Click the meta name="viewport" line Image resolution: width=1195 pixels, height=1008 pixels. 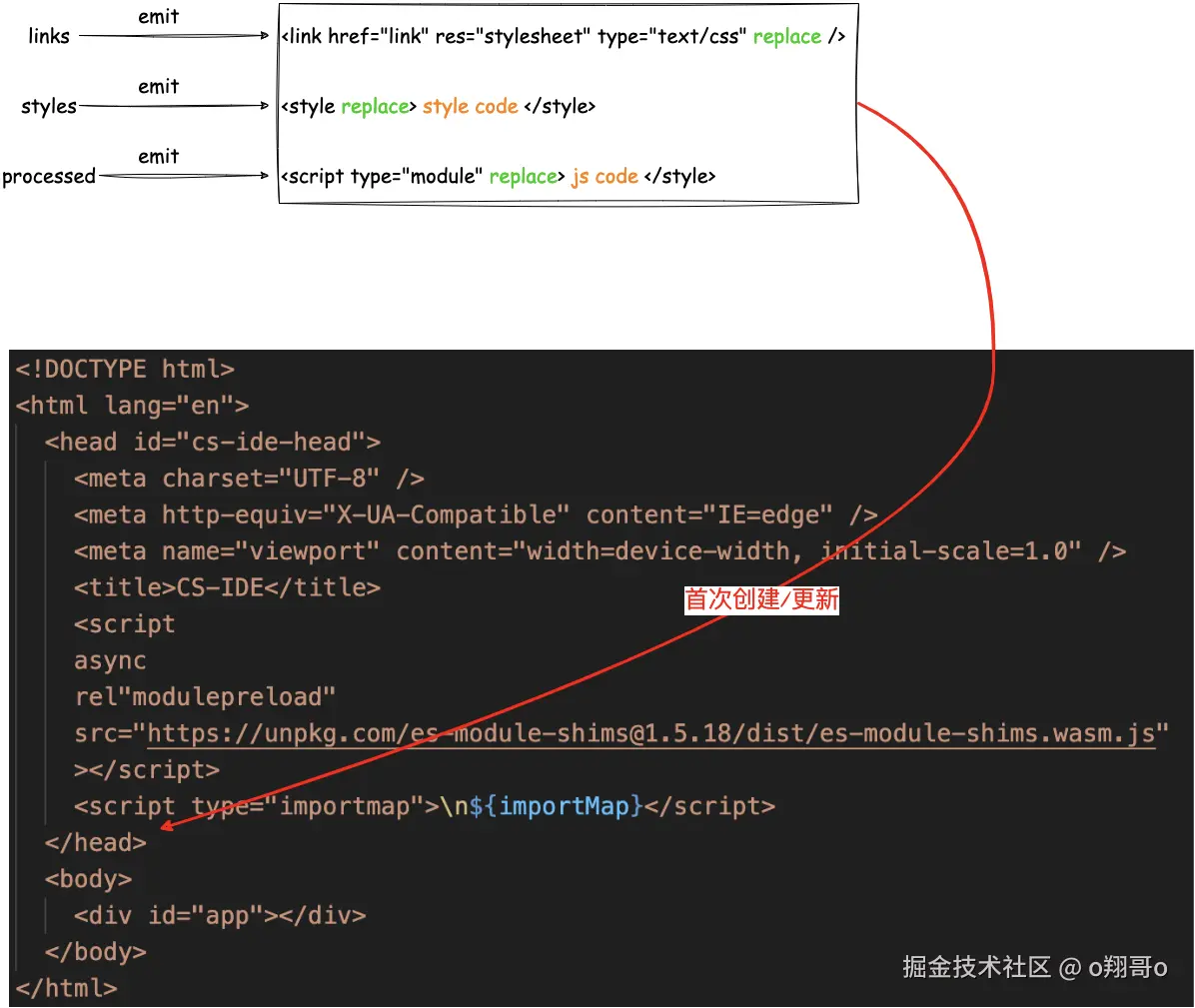pyautogui.click(x=599, y=550)
